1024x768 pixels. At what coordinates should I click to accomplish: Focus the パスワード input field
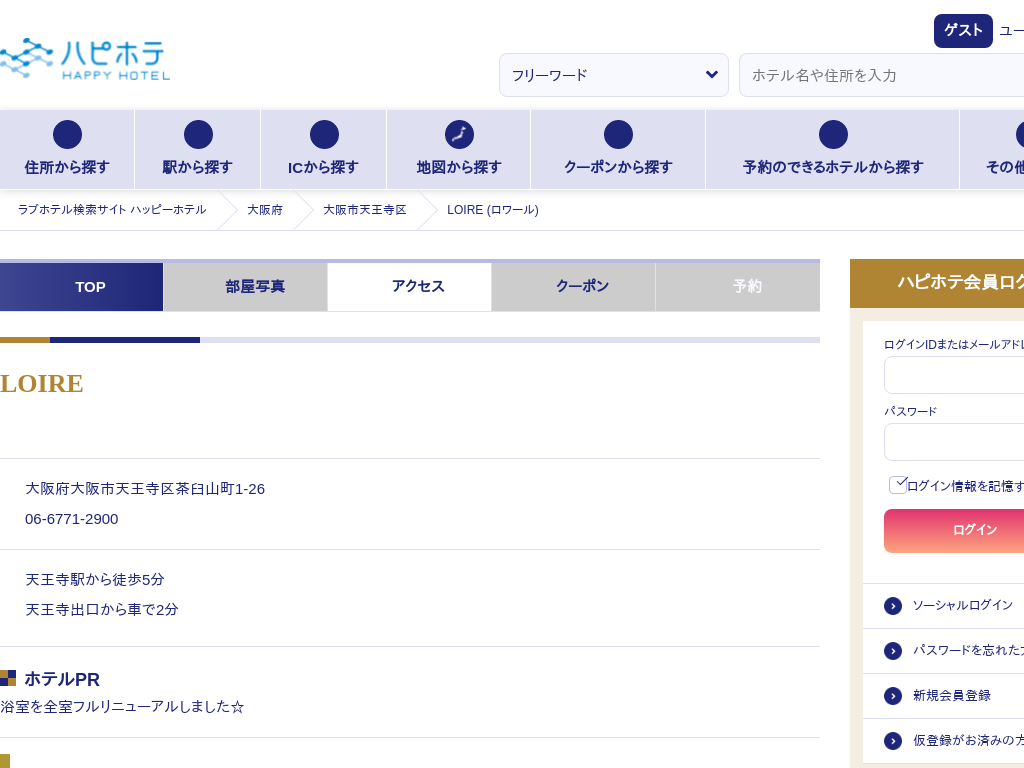coord(954,442)
